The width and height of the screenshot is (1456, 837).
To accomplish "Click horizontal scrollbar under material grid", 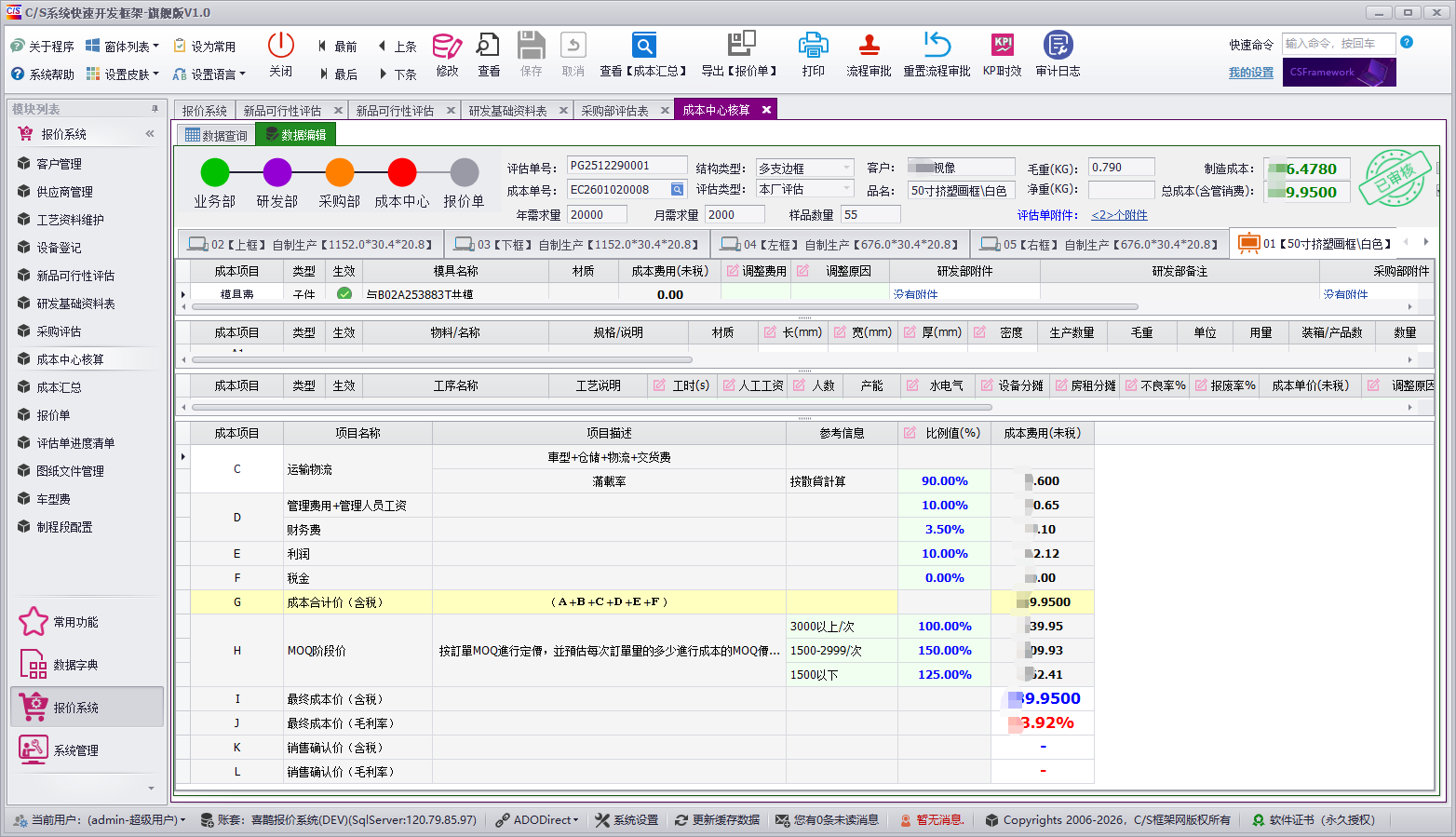I will [441, 359].
